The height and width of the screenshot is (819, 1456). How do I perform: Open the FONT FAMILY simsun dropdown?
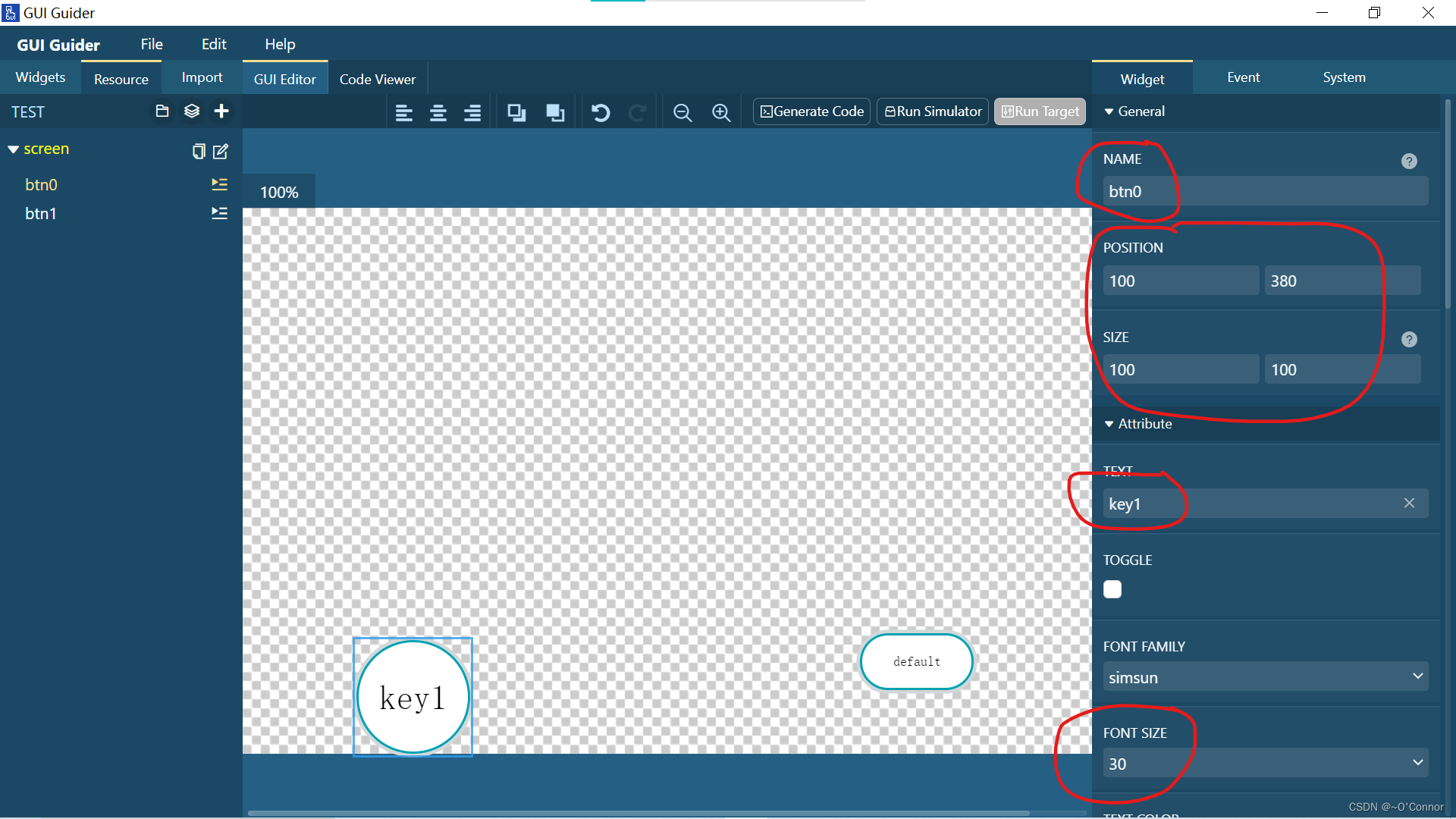click(x=1265, y=676)
